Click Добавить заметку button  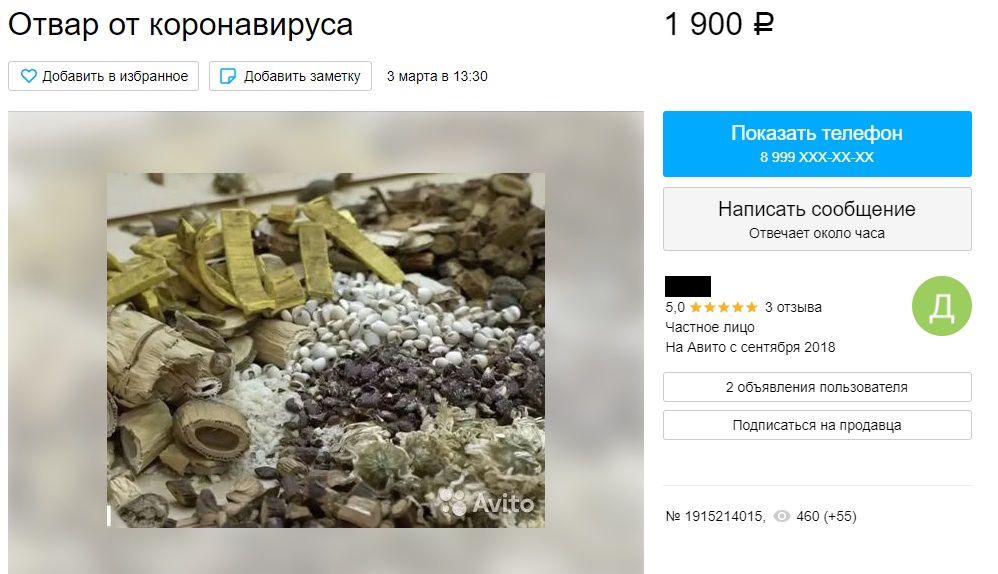point(290,76)
